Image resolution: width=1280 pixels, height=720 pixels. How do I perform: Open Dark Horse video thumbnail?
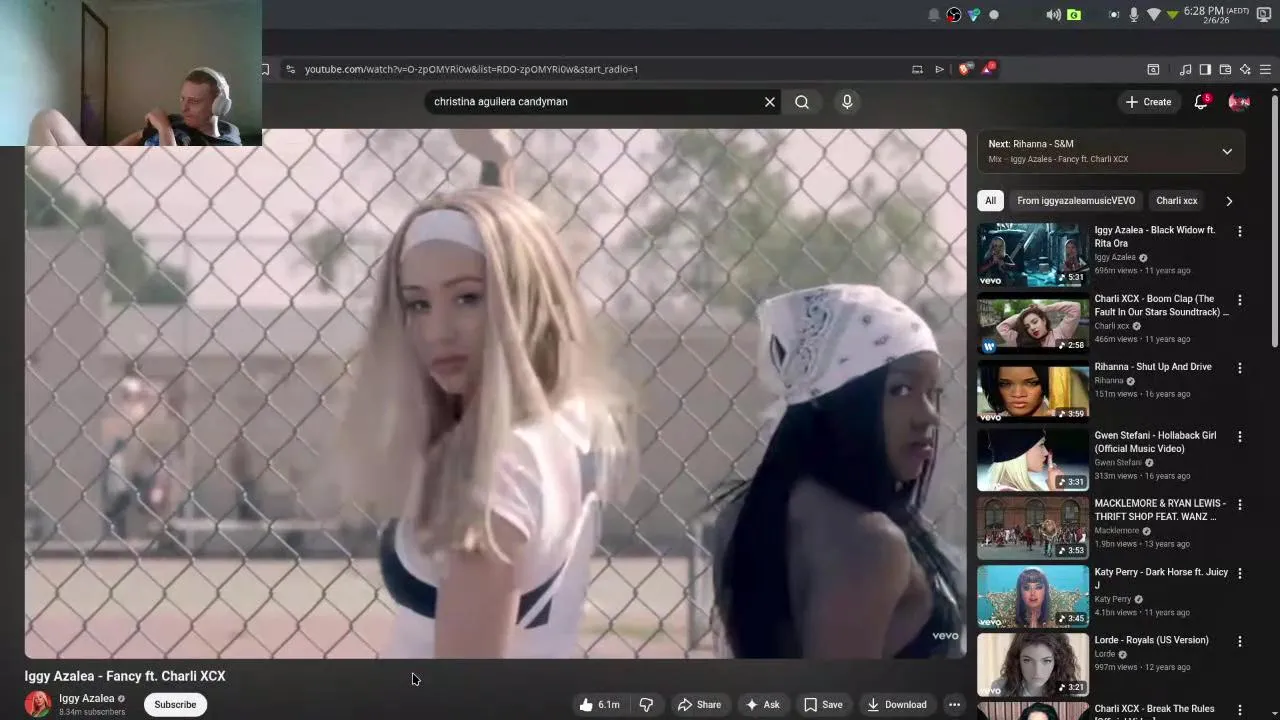(1033, 596)
